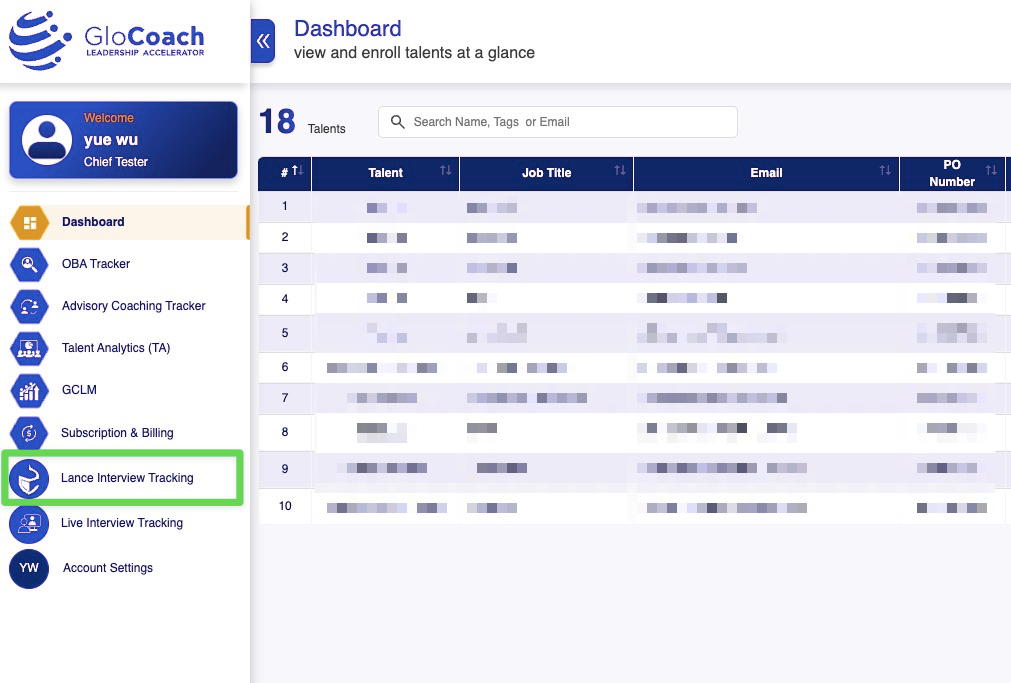Open Subscription & Billing

click(117, 433)
